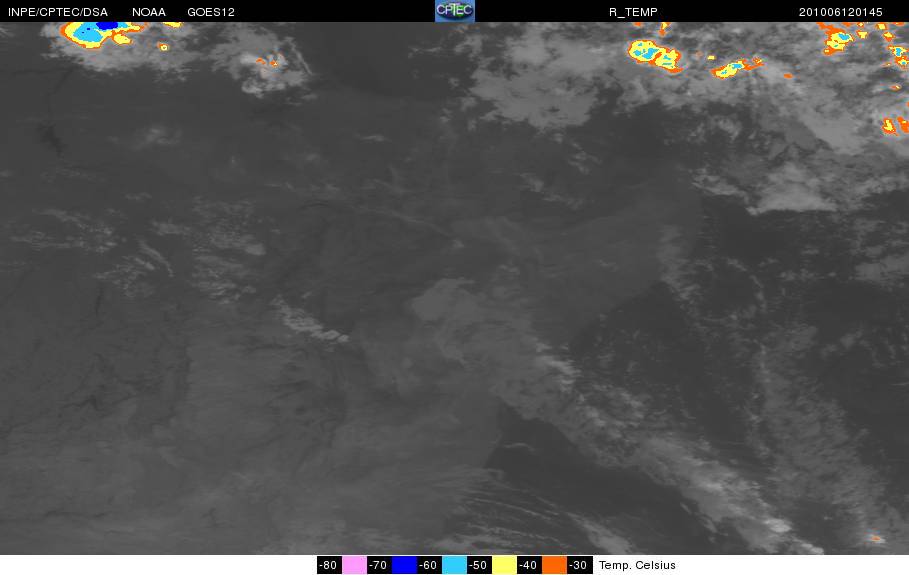Viewport: 909px width, 575px height.
Task: Click the 201006120145 timestamp
Action: point(841,12)
